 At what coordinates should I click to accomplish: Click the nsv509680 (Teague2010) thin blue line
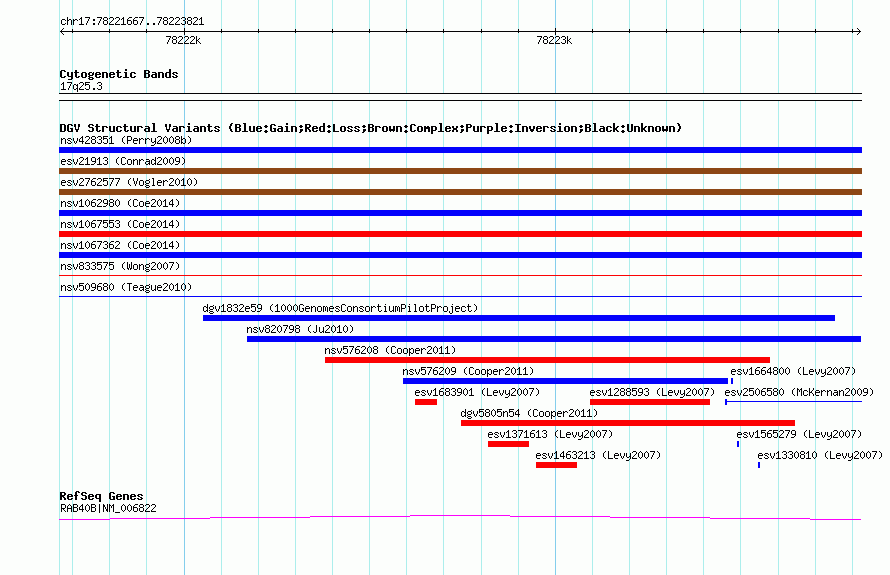(460, 297)
